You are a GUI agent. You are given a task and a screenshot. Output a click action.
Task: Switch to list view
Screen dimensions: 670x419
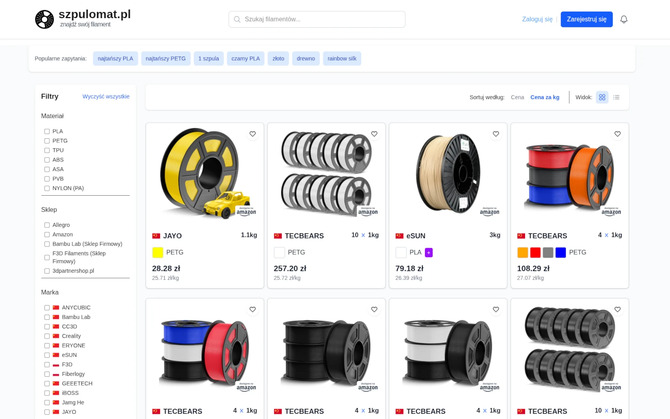(x=616, y=97)
